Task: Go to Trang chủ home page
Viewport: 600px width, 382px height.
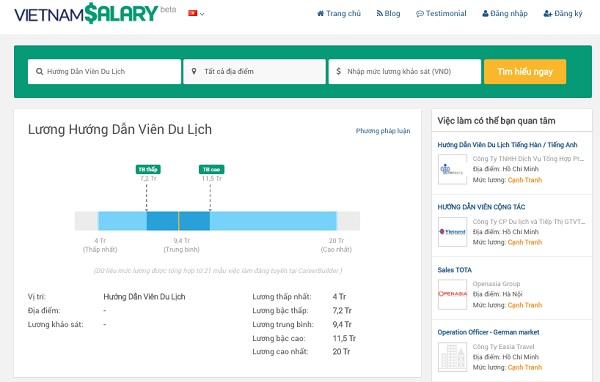Action: tap(339, 13)
